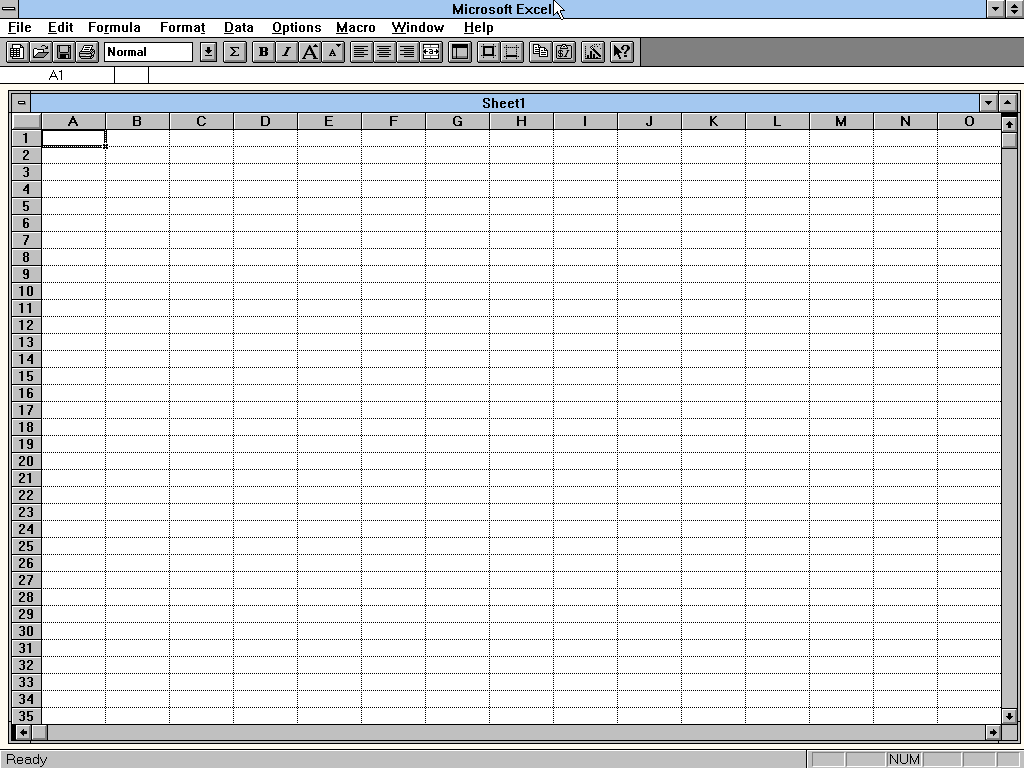Click the Select All corner button
This screenshot has height=768, width=1024.
click(x=26, y=121)
